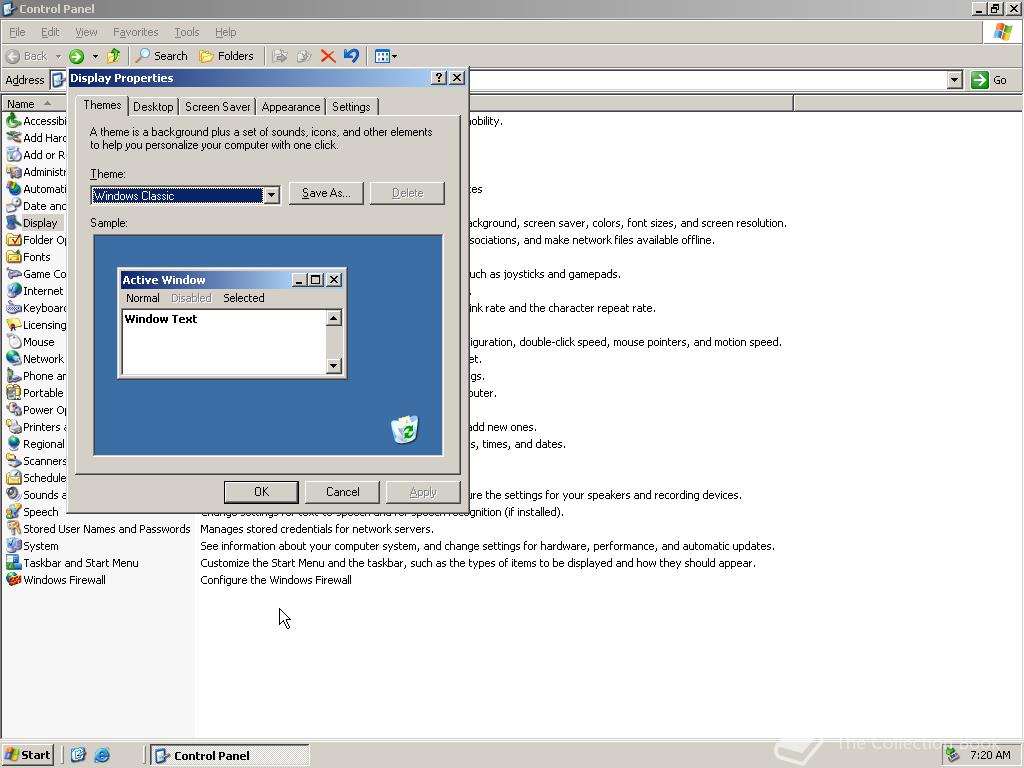
Task: Select the Keyboard icon
Action: point(13,308)
